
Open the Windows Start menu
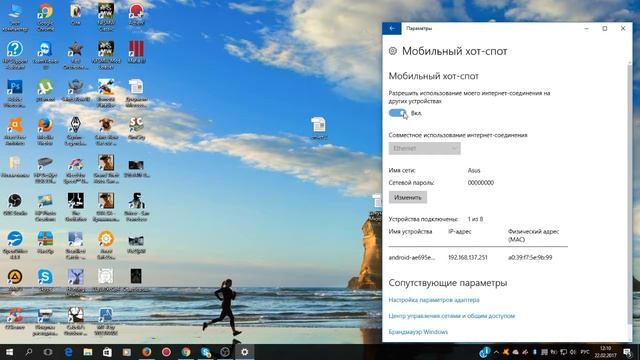pos(9,352)
